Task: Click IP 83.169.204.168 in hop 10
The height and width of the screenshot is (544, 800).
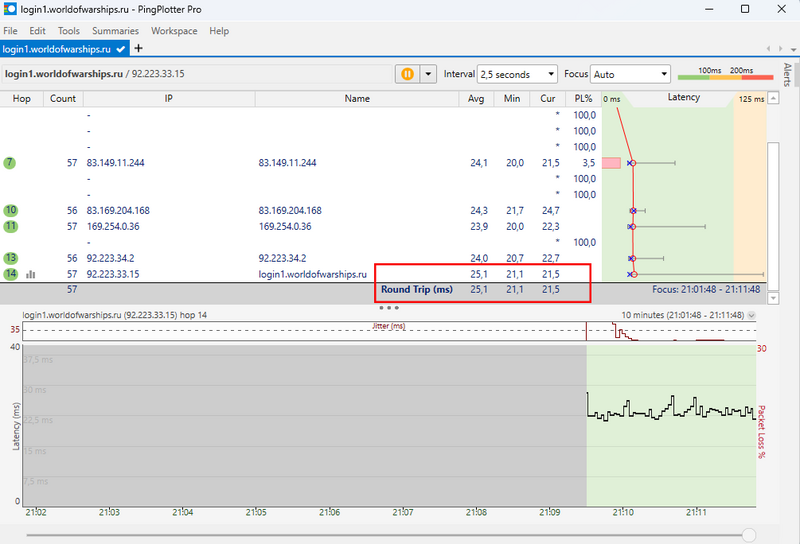Action: click(118, 210)
